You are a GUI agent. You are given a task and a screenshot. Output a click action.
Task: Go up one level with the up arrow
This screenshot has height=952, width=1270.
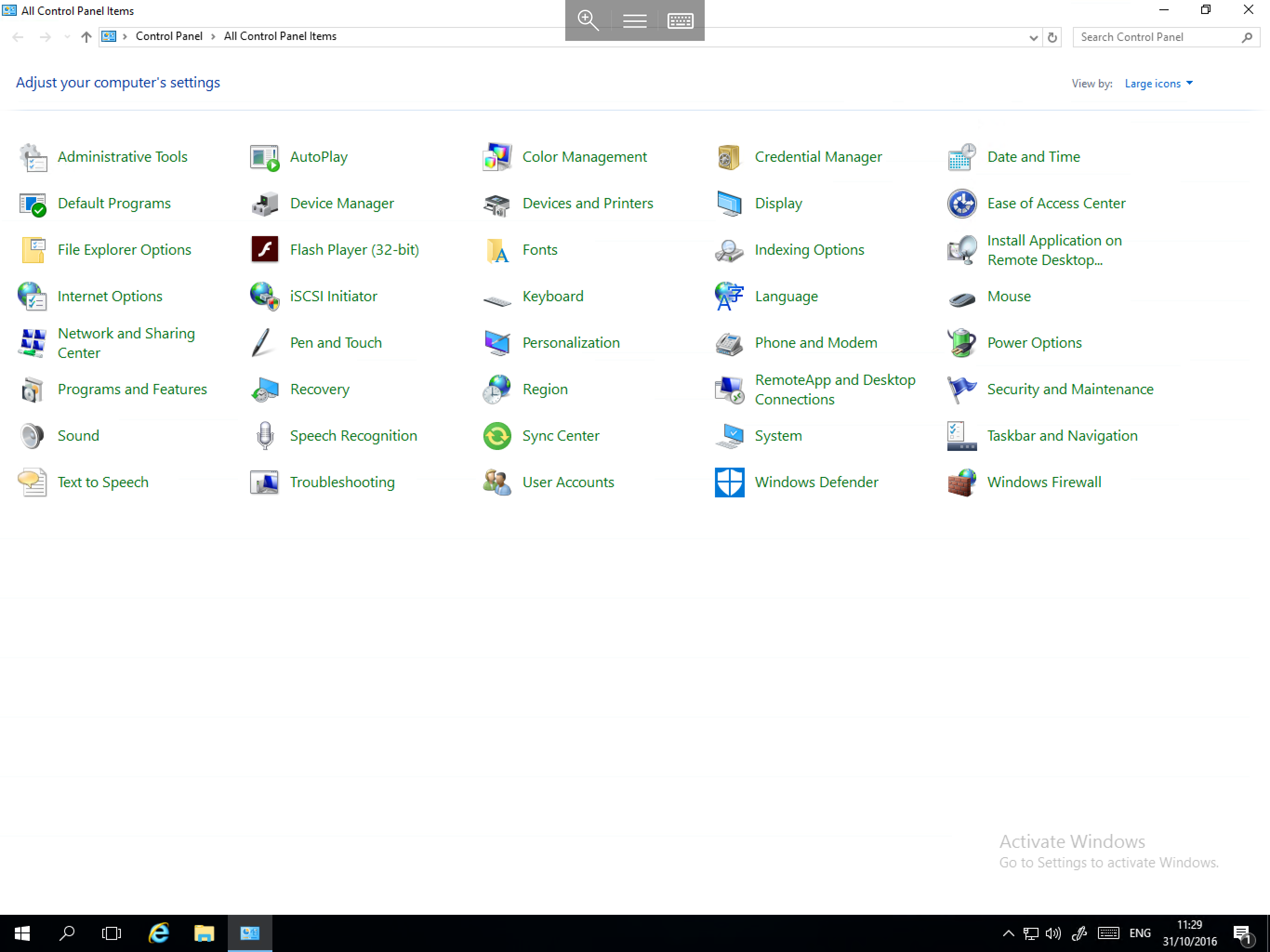click(86, 37)
